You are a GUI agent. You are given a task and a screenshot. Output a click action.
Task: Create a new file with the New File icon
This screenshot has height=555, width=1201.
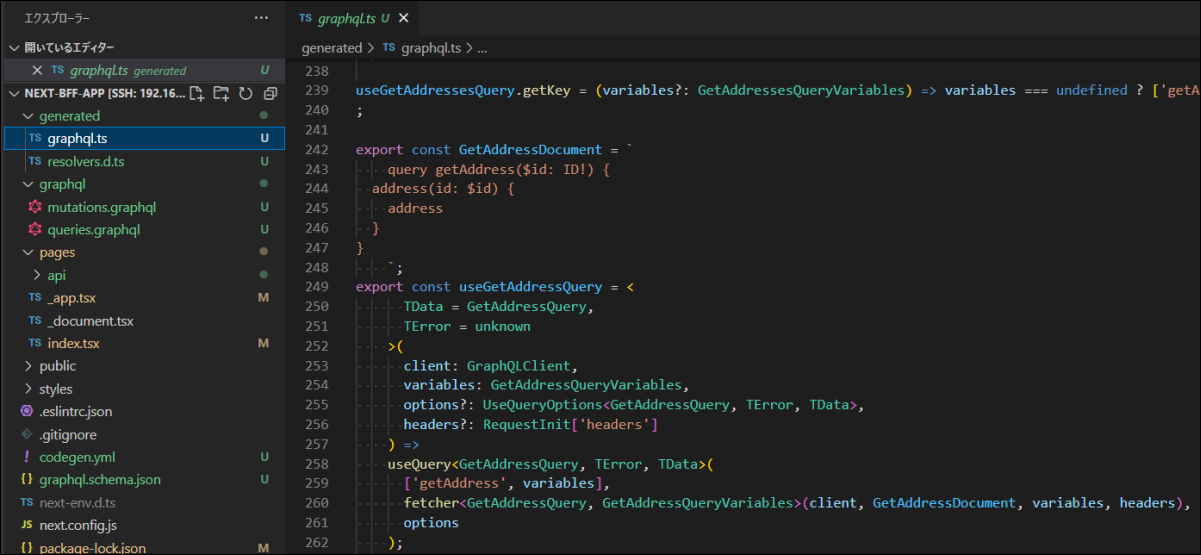(x=197, y=94)
